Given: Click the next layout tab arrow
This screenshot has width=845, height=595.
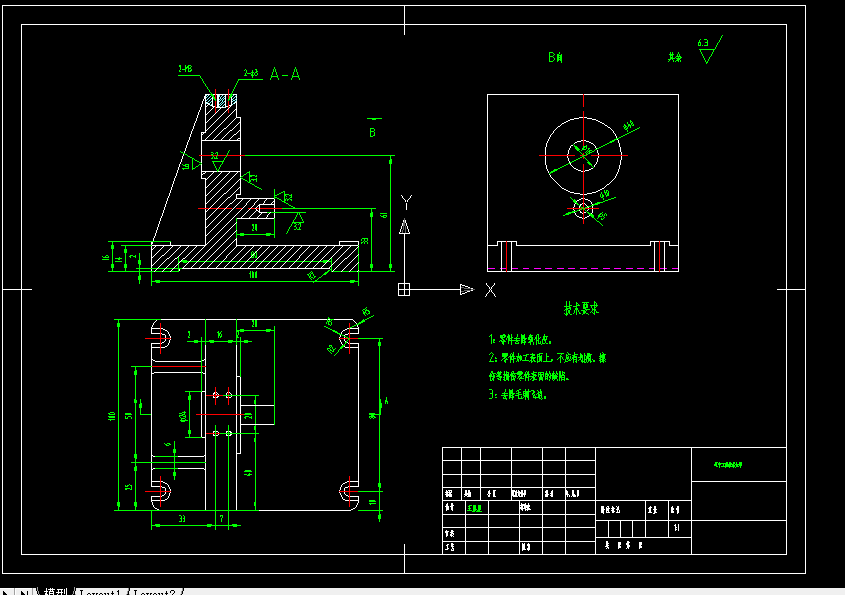Looking at the screenshot, I should coord(8,592).
